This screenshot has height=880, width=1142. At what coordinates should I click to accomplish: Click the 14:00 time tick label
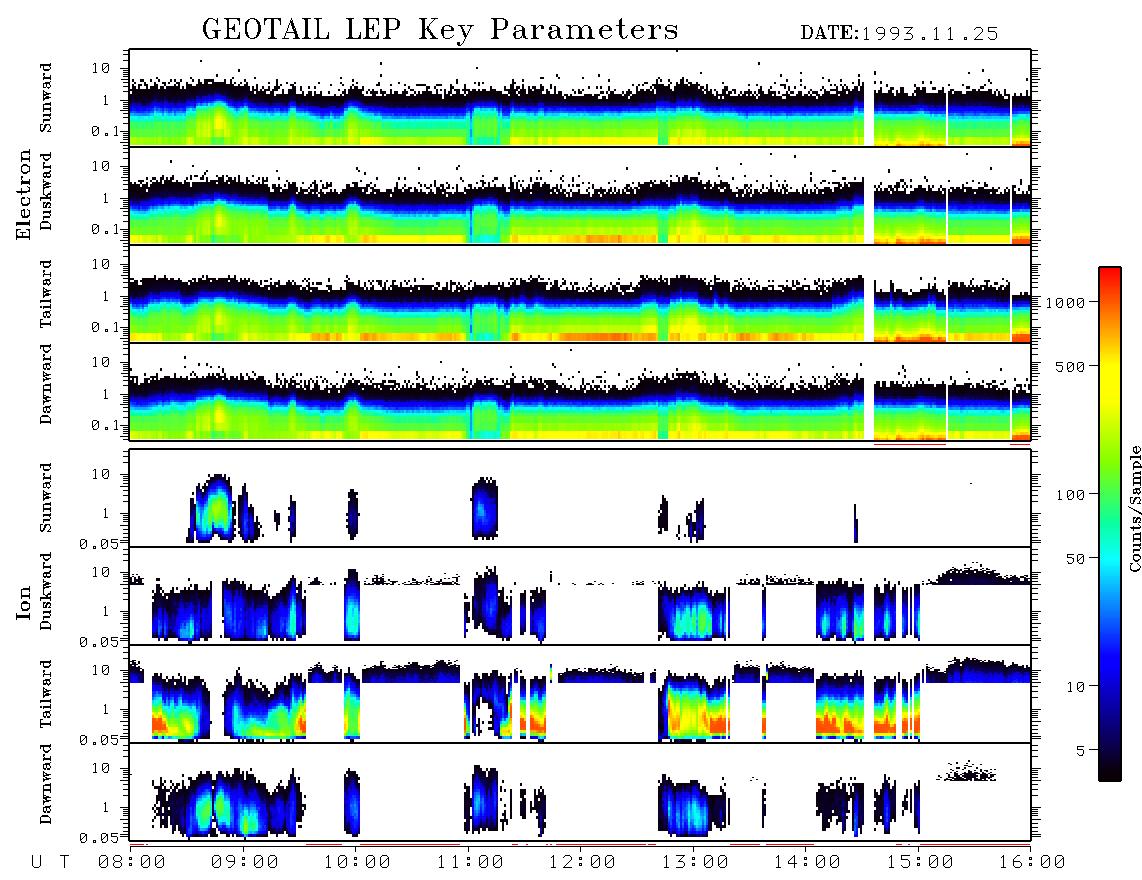pos(807,862)
